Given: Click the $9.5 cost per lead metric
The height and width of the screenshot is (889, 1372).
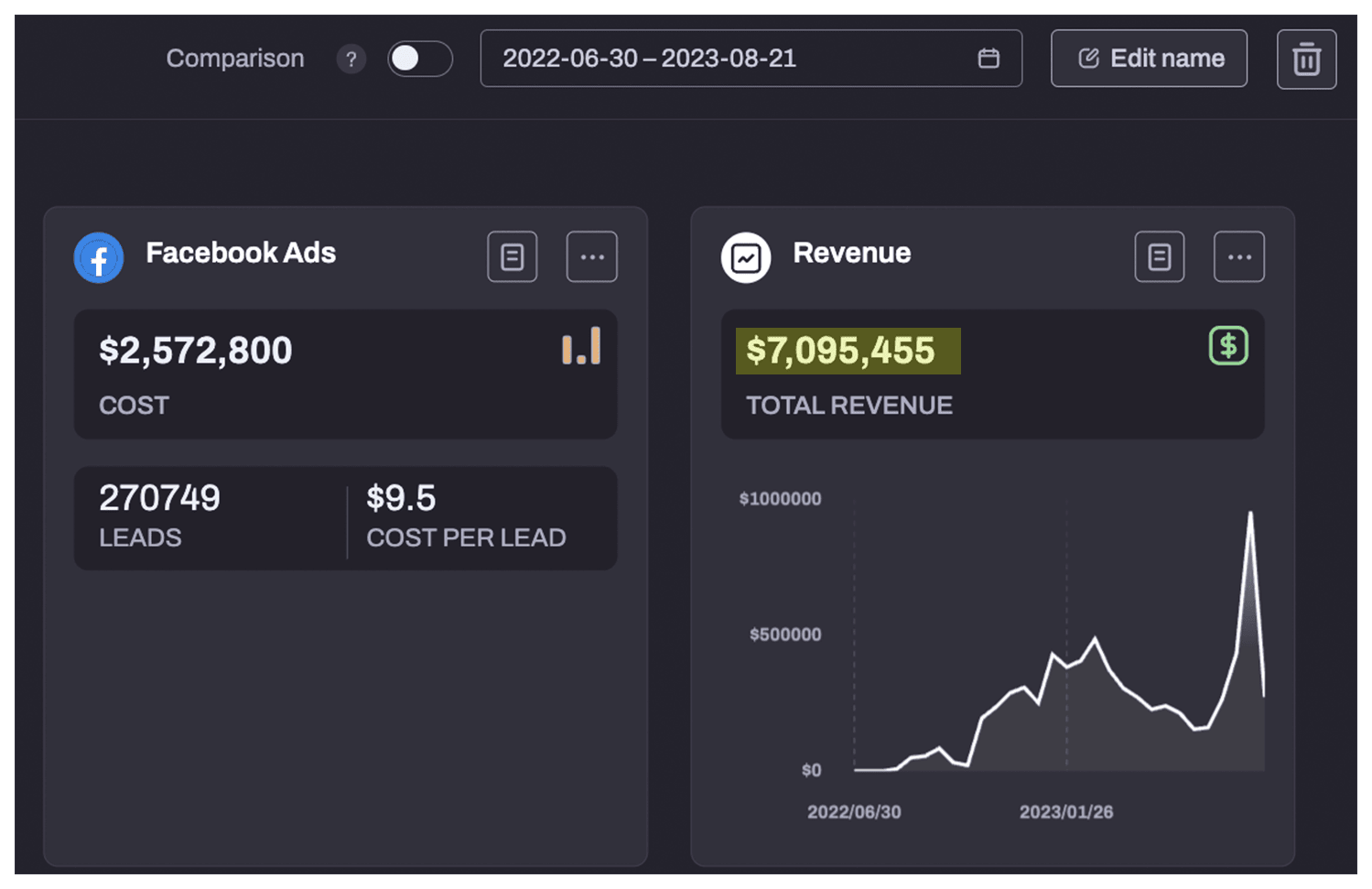Looking at the screenshot, I should 401,499.
